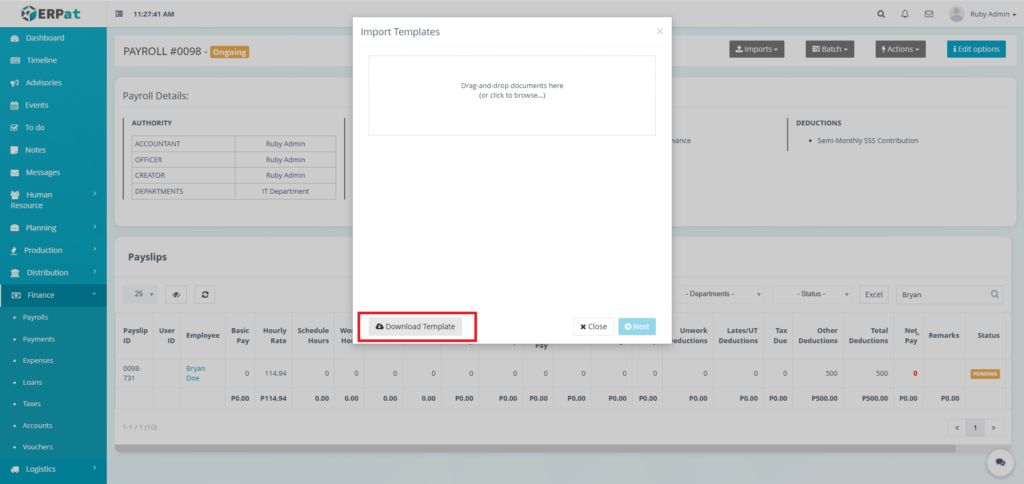Expand Distribution sidebar section

point(53,272)
